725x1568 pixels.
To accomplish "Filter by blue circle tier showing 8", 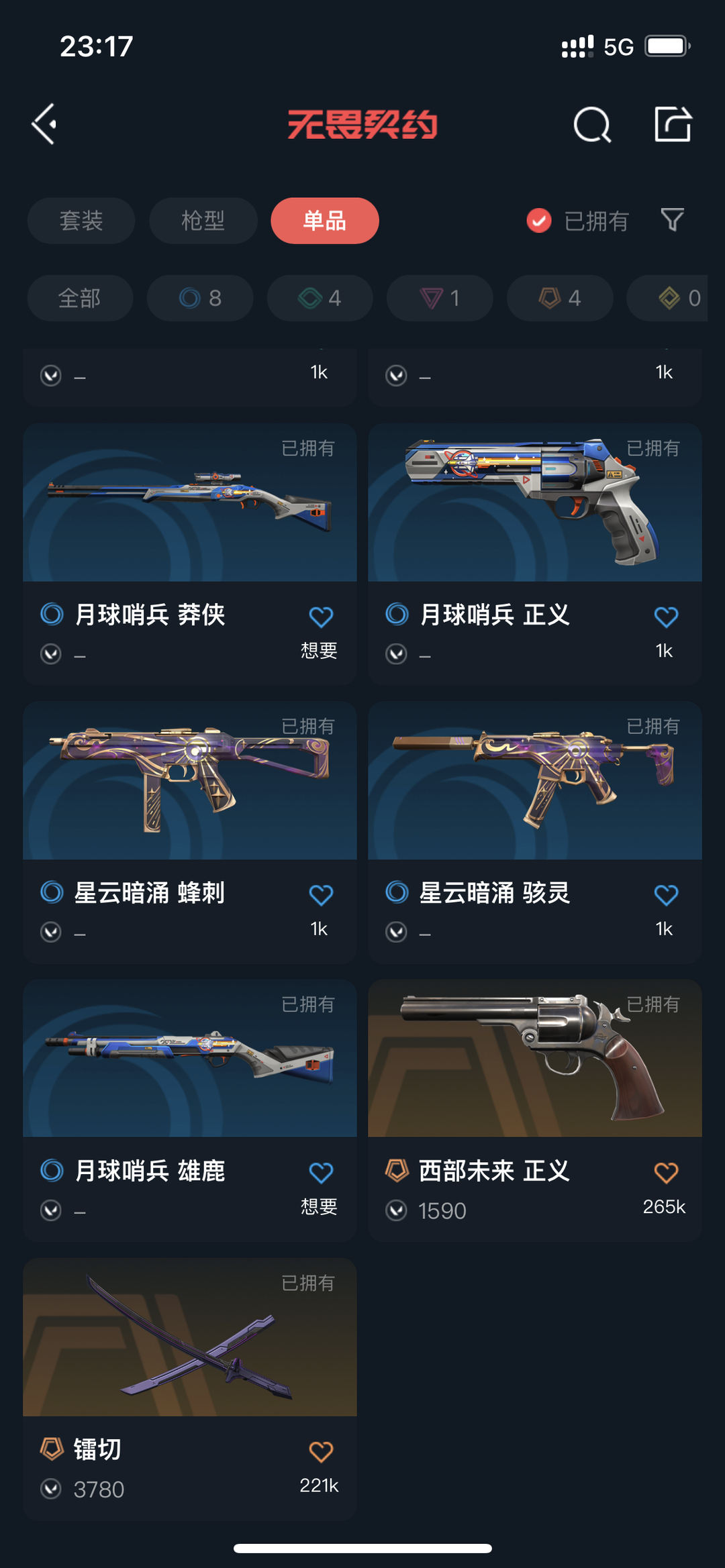I will click(200, 298).
